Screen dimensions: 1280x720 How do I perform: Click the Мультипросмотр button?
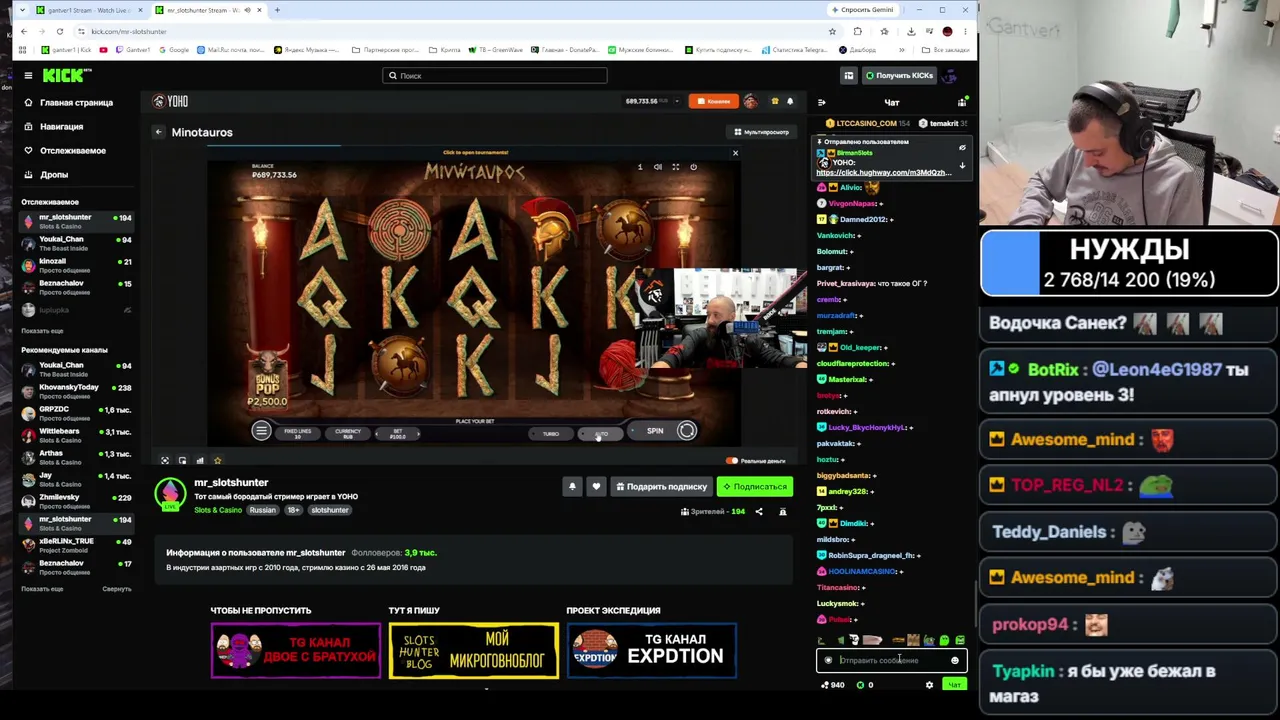(762, 132)
